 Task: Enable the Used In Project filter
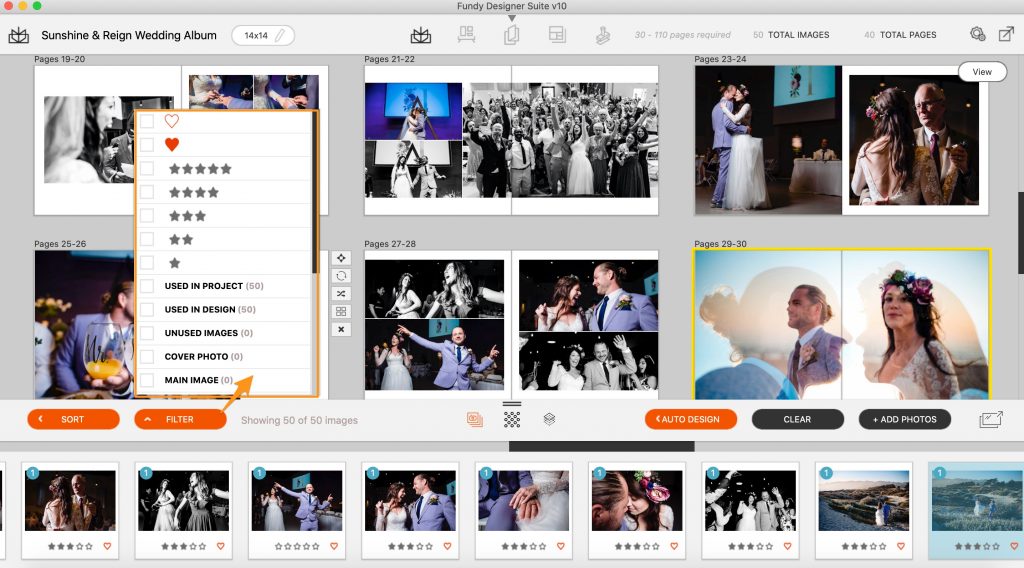(147, 286)
